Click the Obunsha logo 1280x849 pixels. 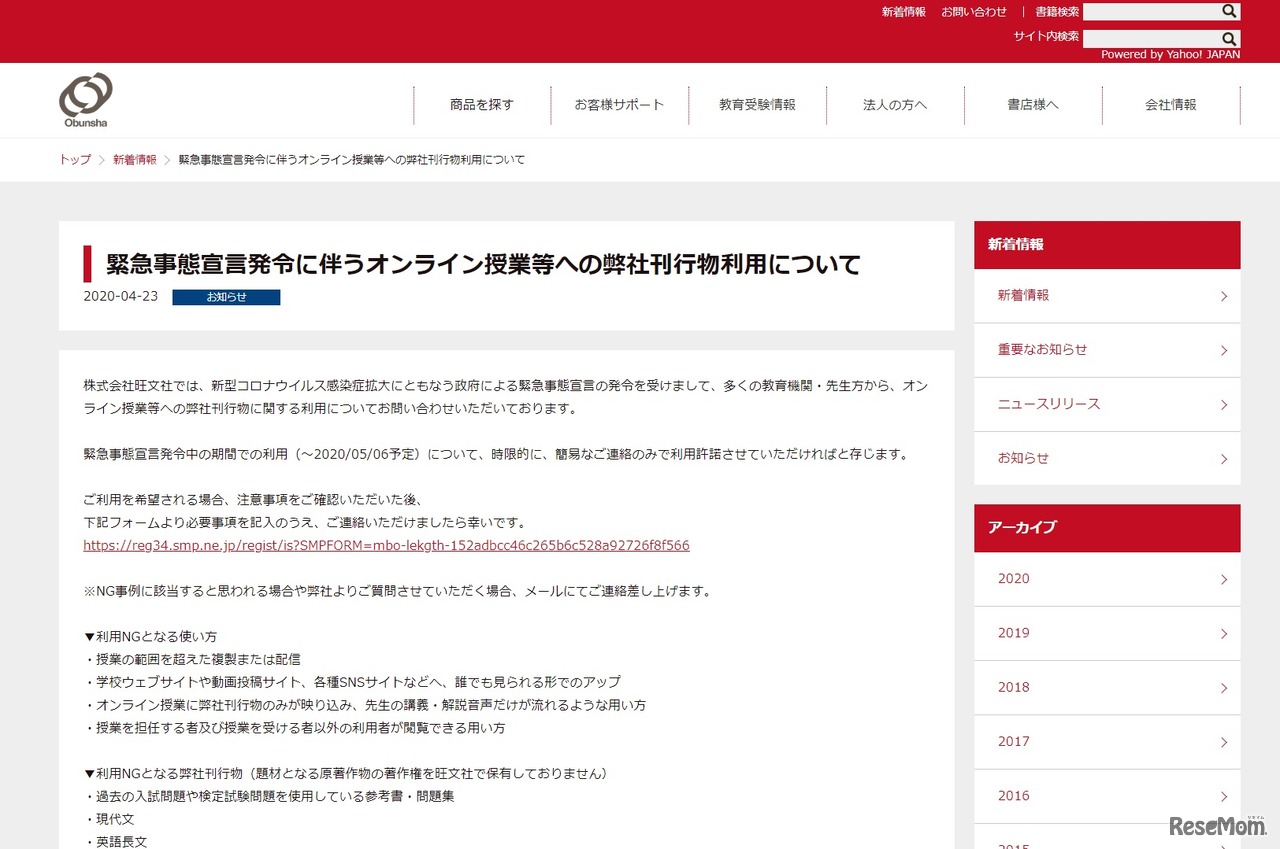click(86, 99)
